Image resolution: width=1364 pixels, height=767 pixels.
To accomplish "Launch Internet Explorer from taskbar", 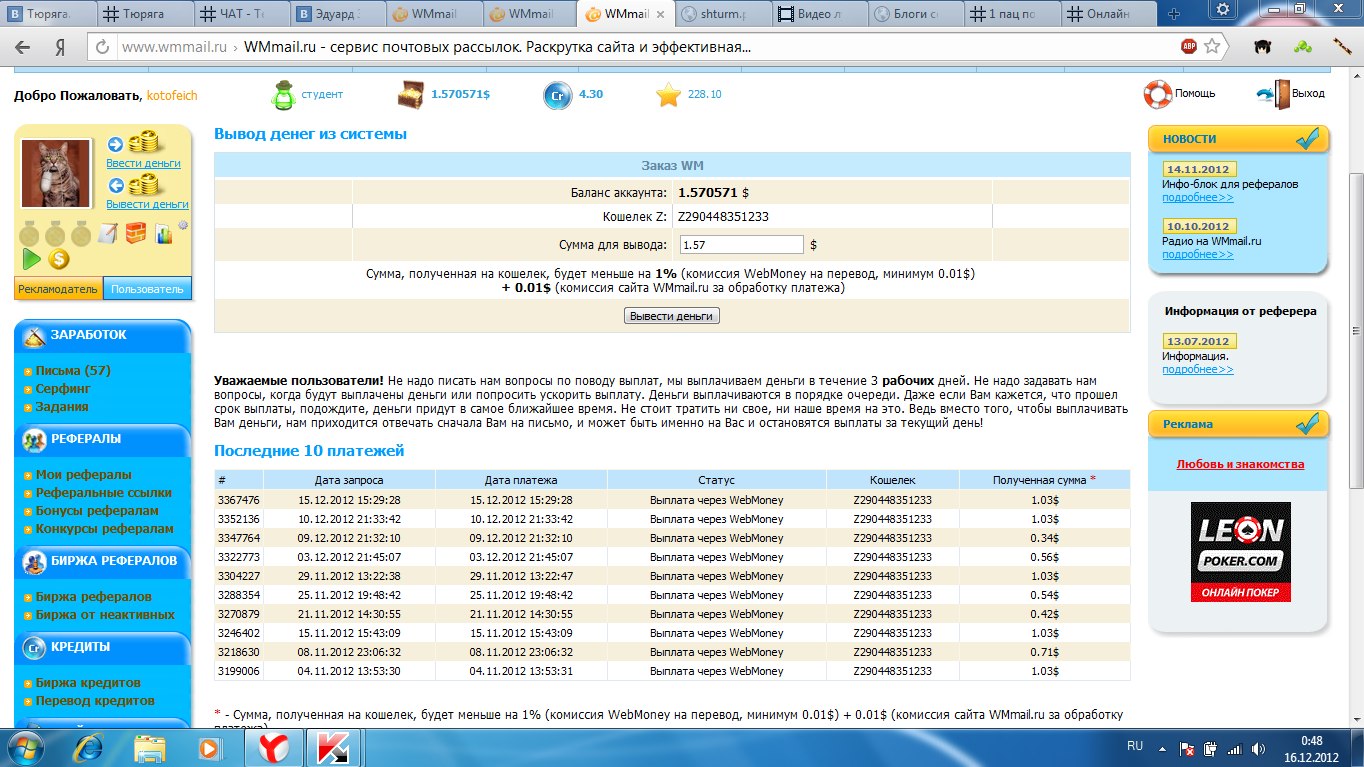I will (90, 747).
